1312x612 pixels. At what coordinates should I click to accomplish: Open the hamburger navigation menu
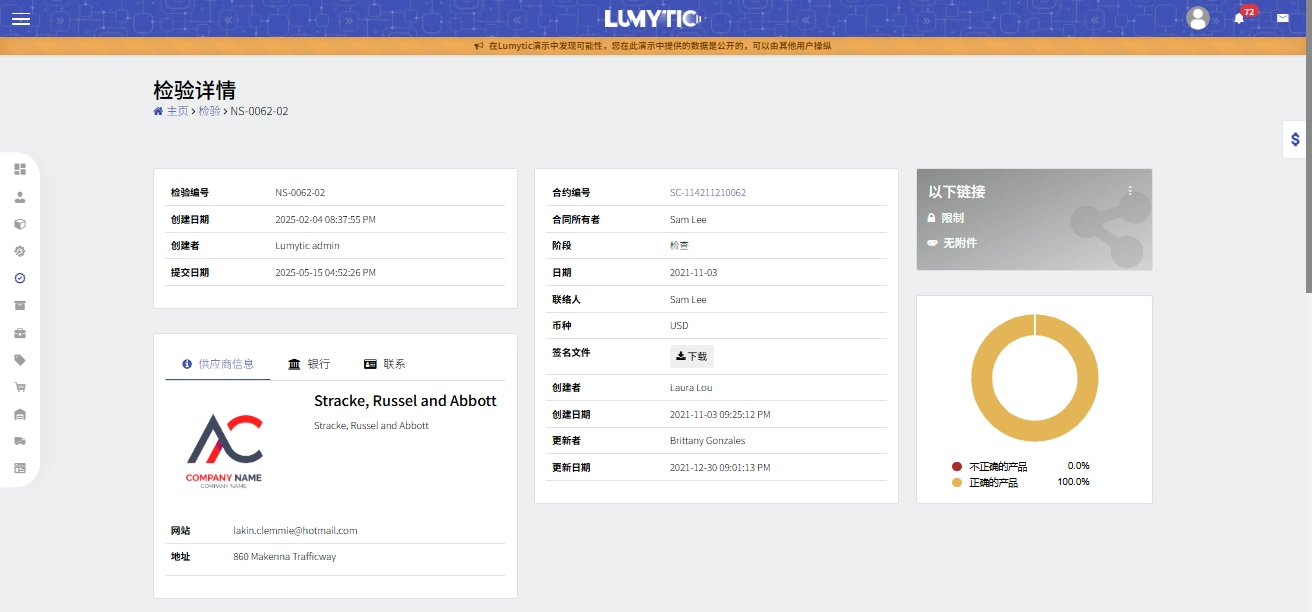click(x=21, y=18)
